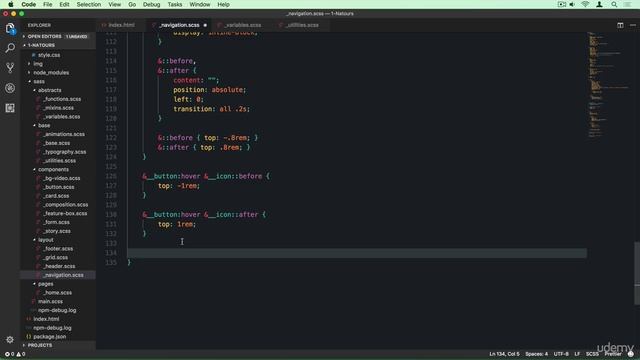Viewport: 640px width, 360px height.
Task: Open the Selection menu
Action: pyautogui.click(x=89, y=4)
